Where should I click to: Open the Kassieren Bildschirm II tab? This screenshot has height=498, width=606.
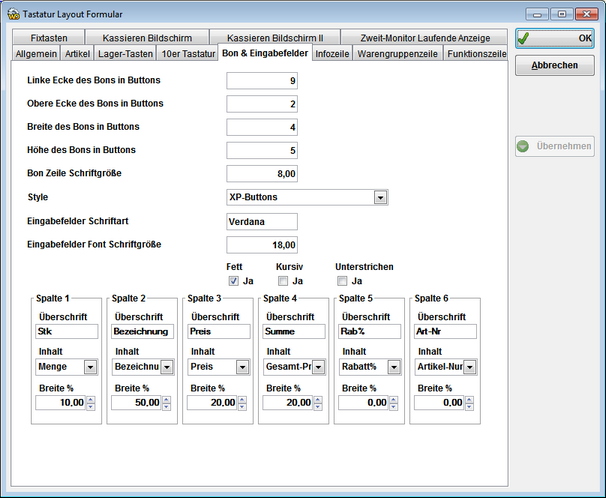pos(275,37)
